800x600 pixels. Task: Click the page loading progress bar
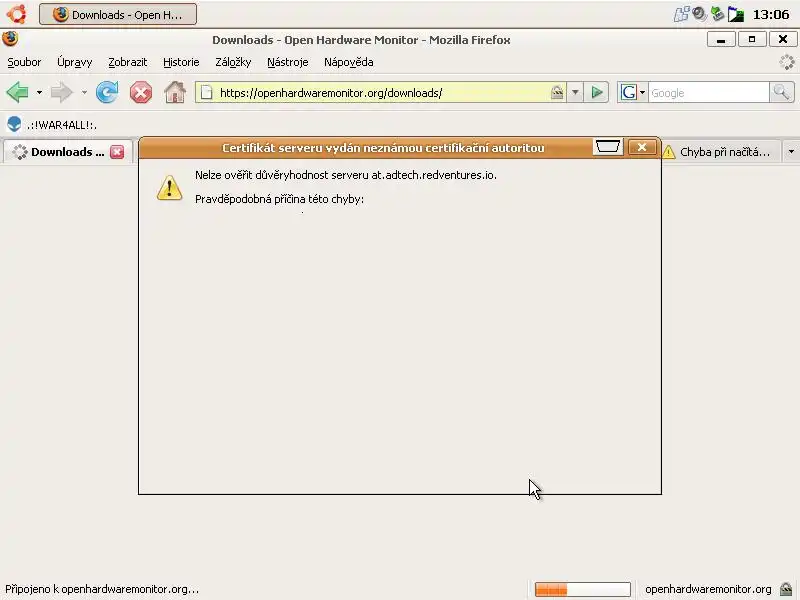pos(583,589)
